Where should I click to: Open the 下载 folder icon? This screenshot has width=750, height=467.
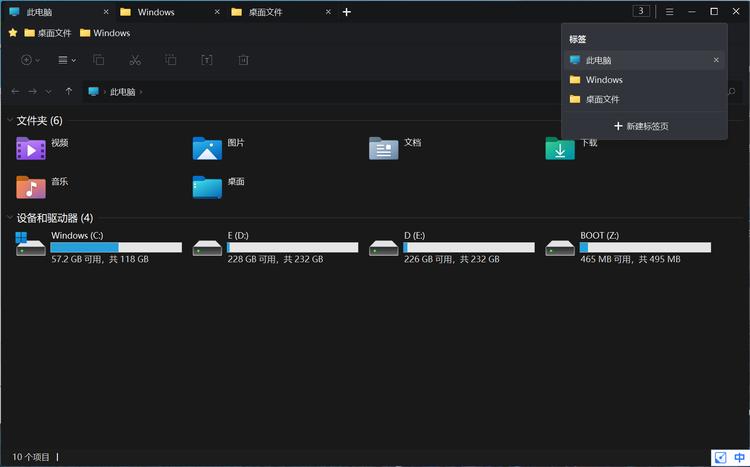pos(560,148)
